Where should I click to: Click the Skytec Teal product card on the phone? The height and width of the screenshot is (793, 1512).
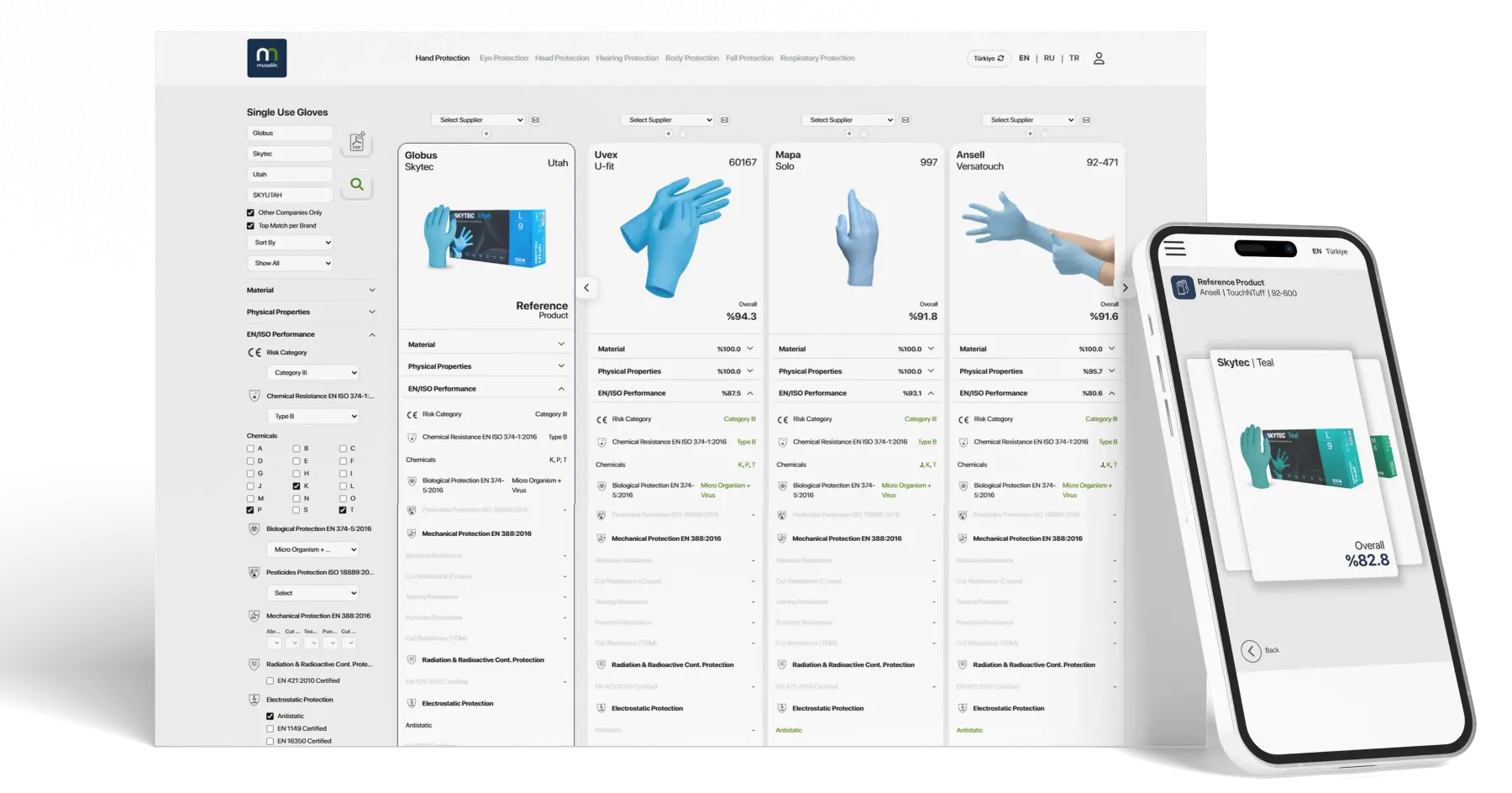pyautogui.click(x=1304, y=466)
